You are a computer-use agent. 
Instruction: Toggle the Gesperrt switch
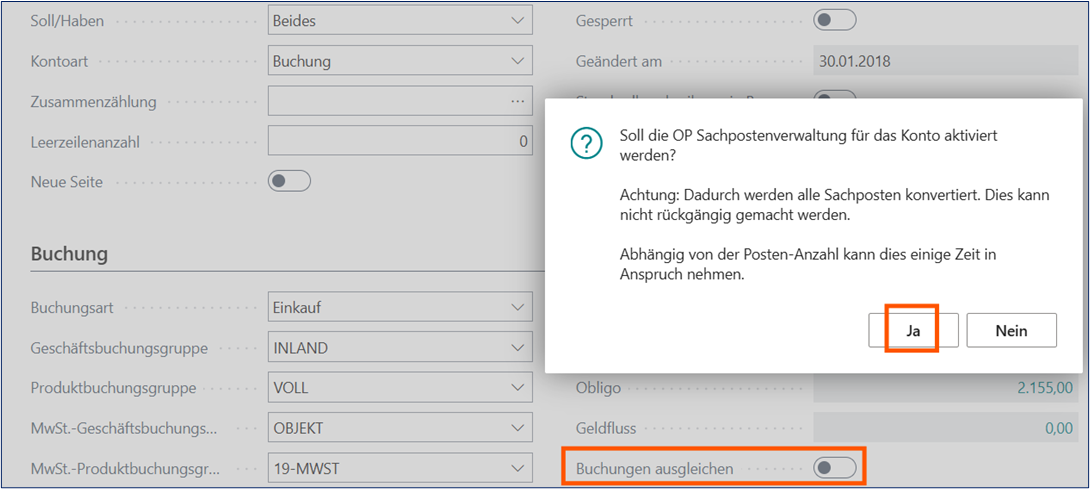[x=834, y=20]
